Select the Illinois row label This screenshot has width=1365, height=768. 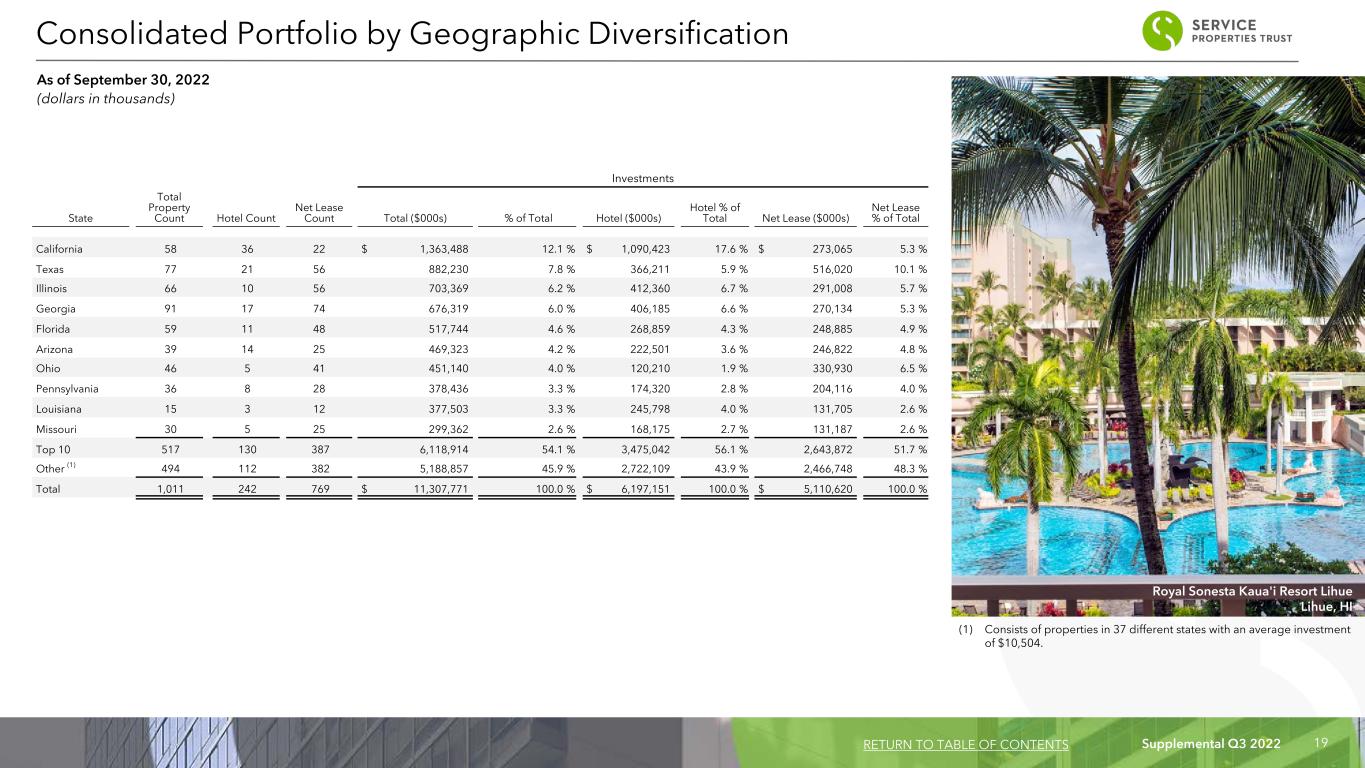[51, 290]
